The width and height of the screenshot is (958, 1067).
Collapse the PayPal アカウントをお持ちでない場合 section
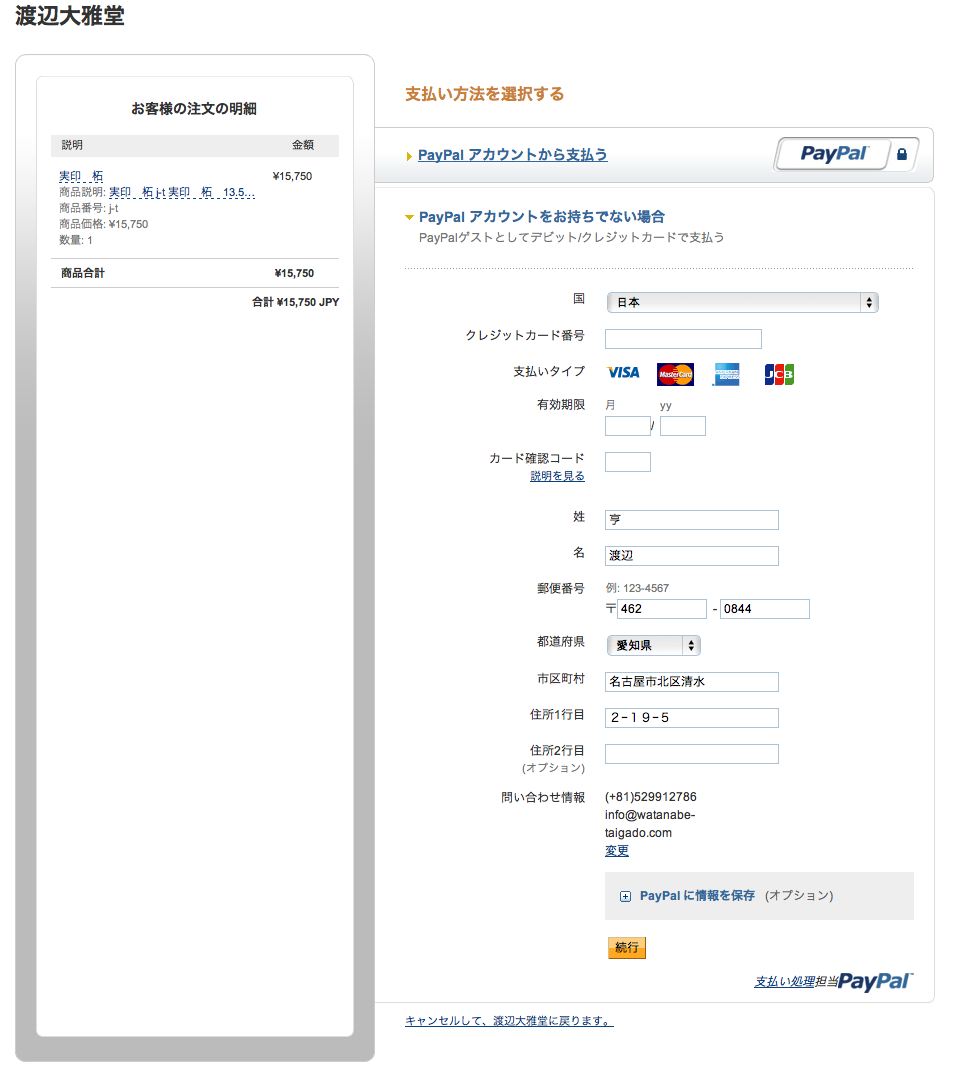[409, 217]
